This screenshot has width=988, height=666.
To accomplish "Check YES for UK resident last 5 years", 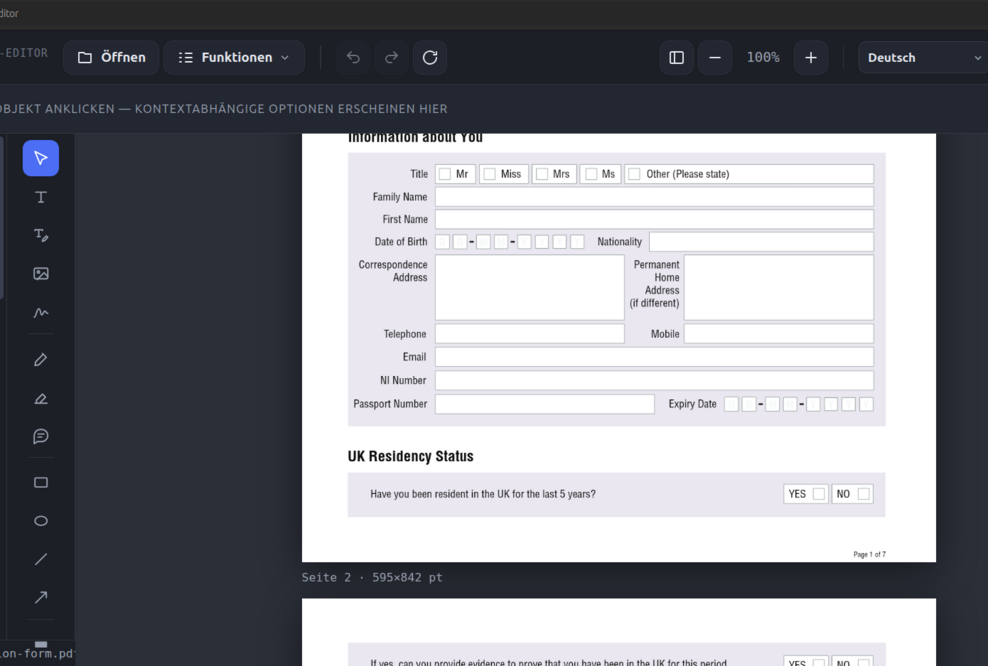I will [x=819, y=494].
